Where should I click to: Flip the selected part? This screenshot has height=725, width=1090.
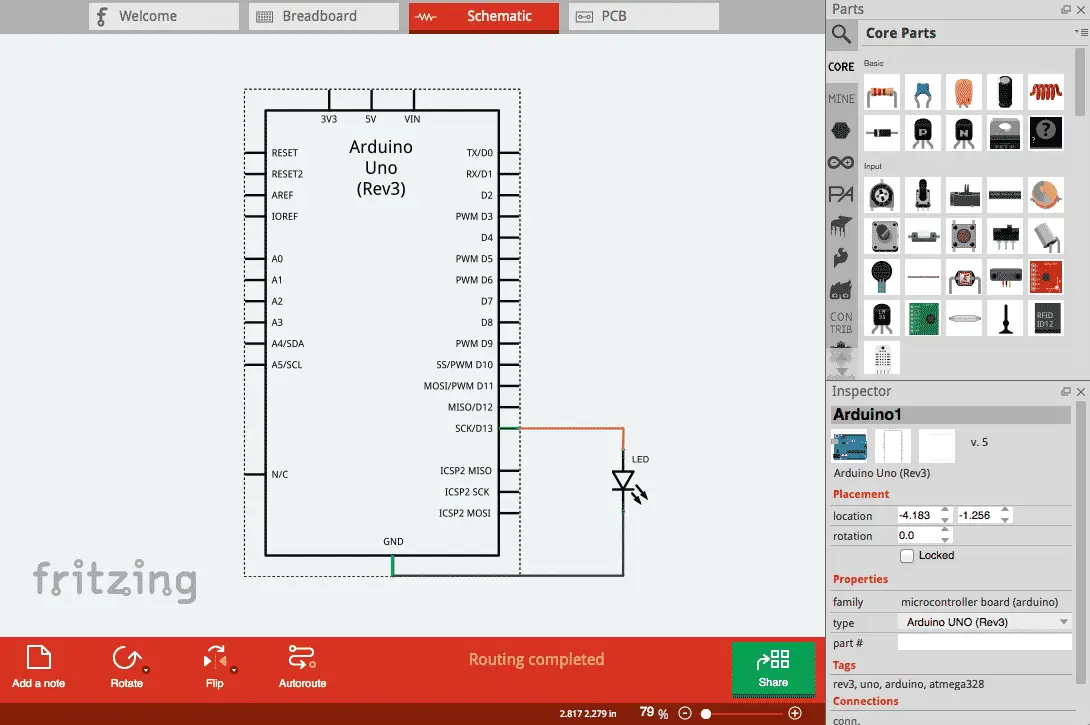(x=214, y=667)
